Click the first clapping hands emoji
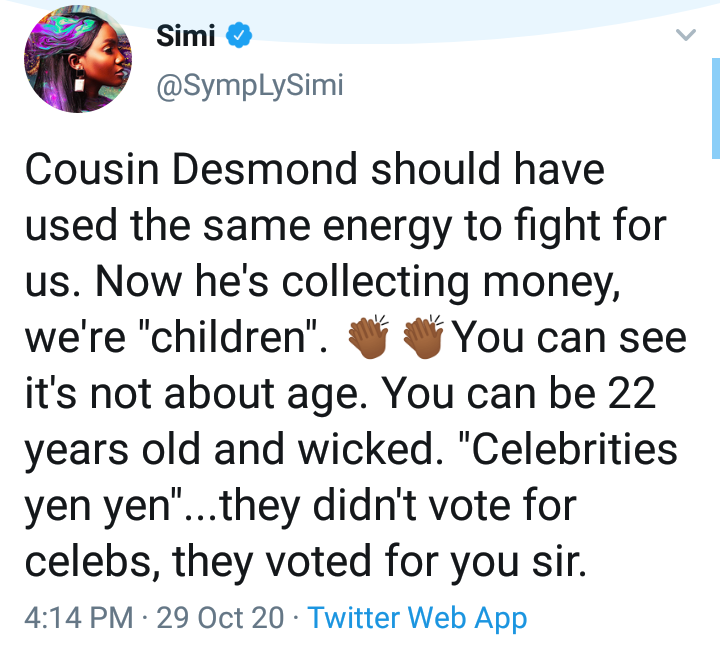Image resolution: width=720 pixels, height=652 pixels. coord(368,337)
